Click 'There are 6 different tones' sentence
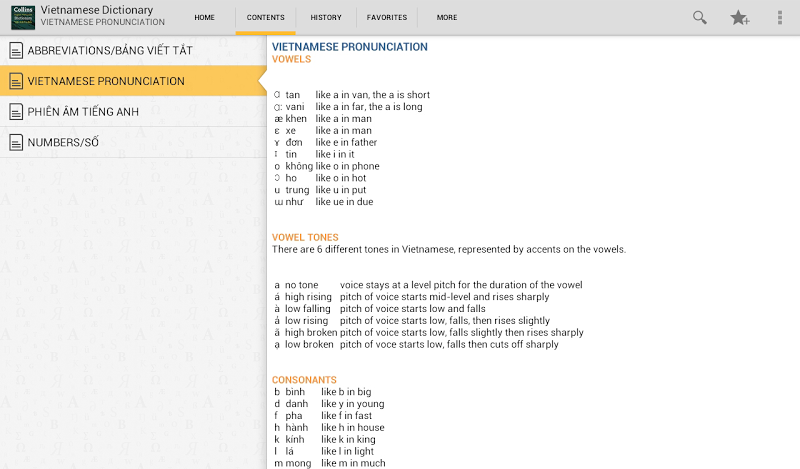 [x=448, y=250]
